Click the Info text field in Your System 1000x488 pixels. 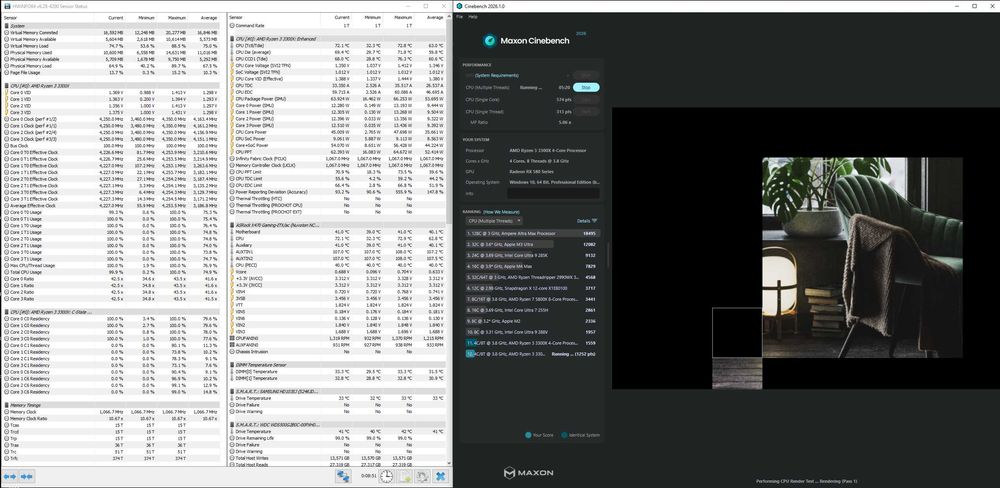coord(554,193)
